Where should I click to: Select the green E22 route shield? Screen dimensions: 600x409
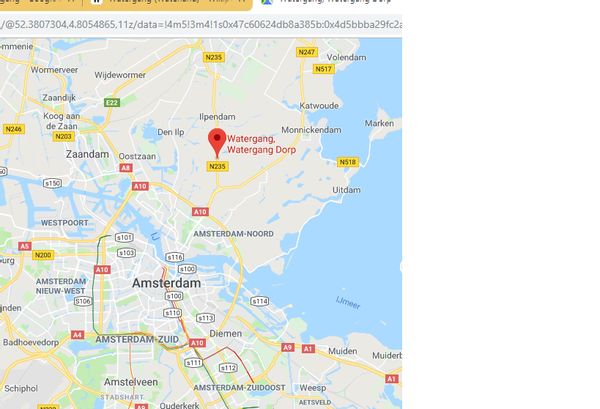point(112,102)
